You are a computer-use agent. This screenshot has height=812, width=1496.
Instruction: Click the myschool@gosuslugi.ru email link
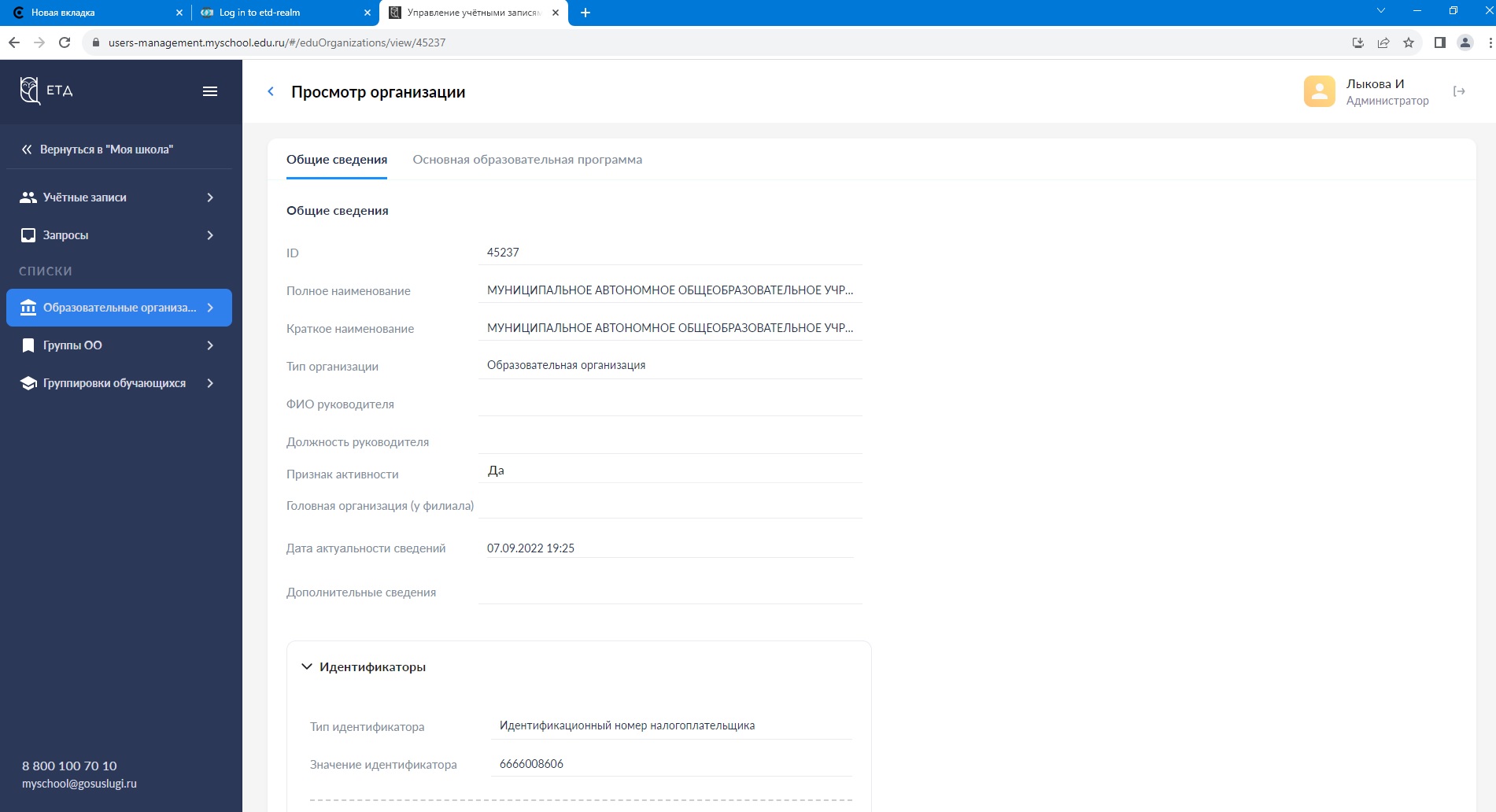click(x=79, y=784)
